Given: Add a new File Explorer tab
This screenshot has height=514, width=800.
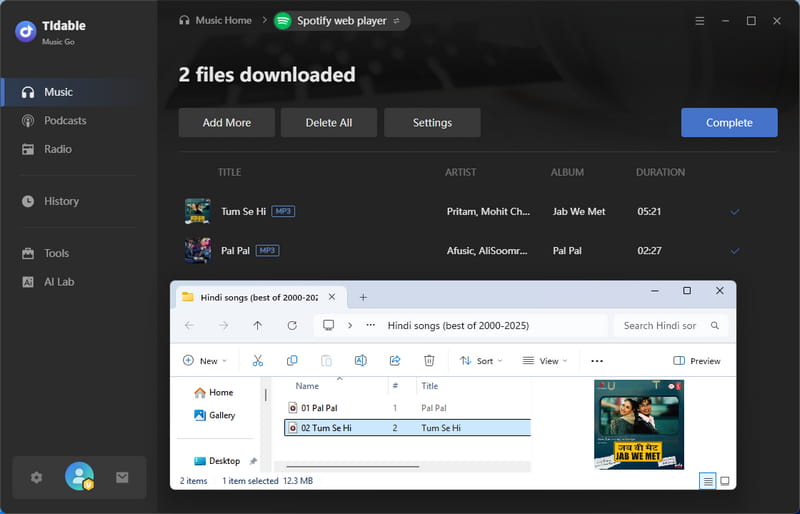Looking at the screenshot, I should point(363,298).
